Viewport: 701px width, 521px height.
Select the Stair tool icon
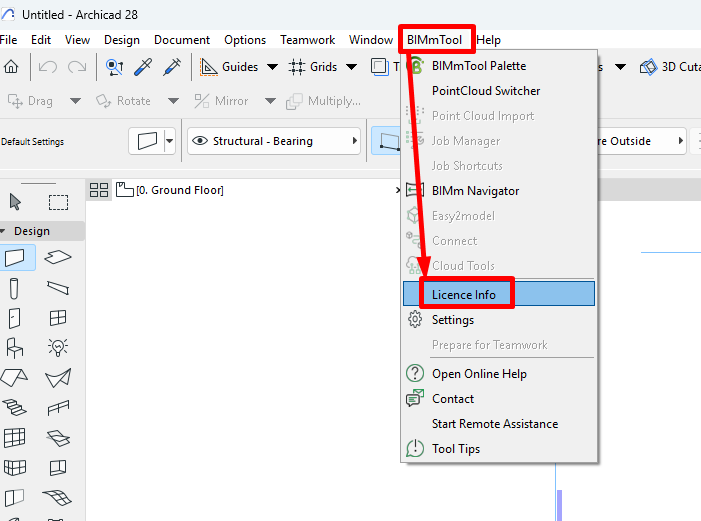(x=14, y=407)
